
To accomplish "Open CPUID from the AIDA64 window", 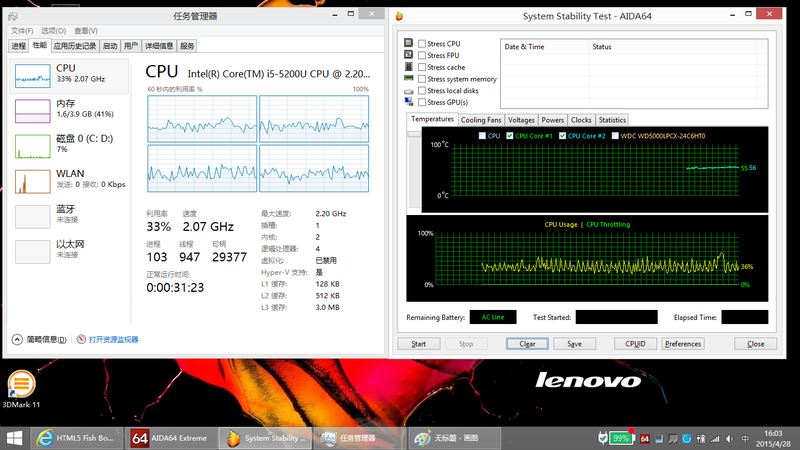I will [x=635, y=344].
